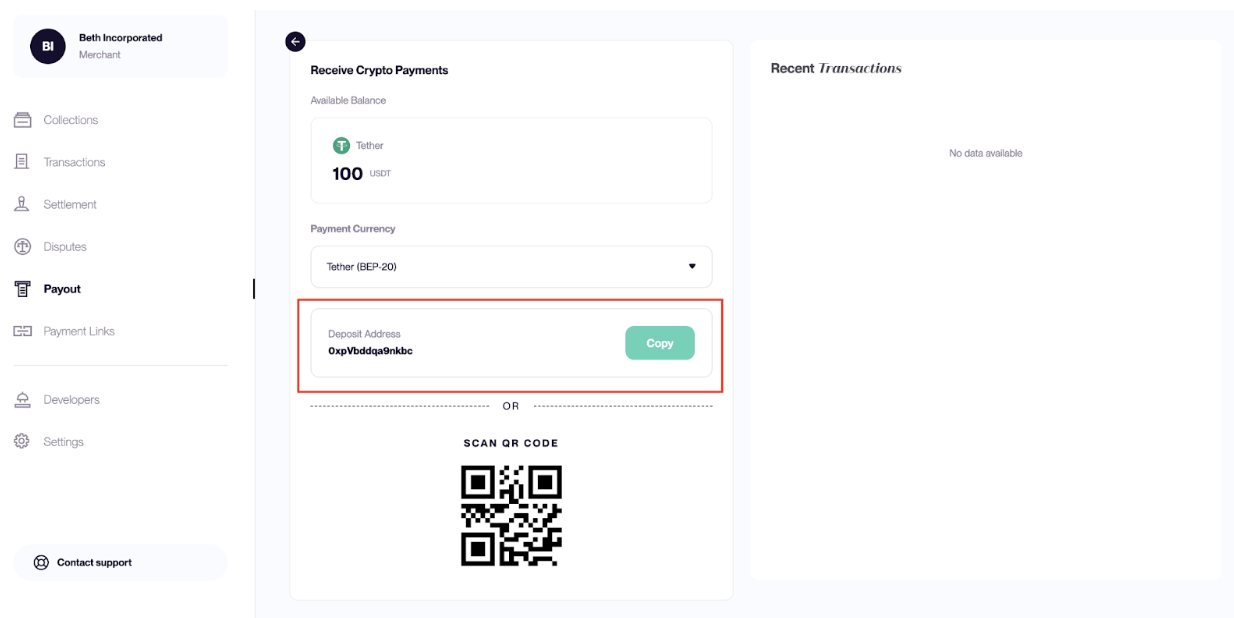Open the Beth Incorporated merchant switcher

pyautogui.click(x=120, y=46)
